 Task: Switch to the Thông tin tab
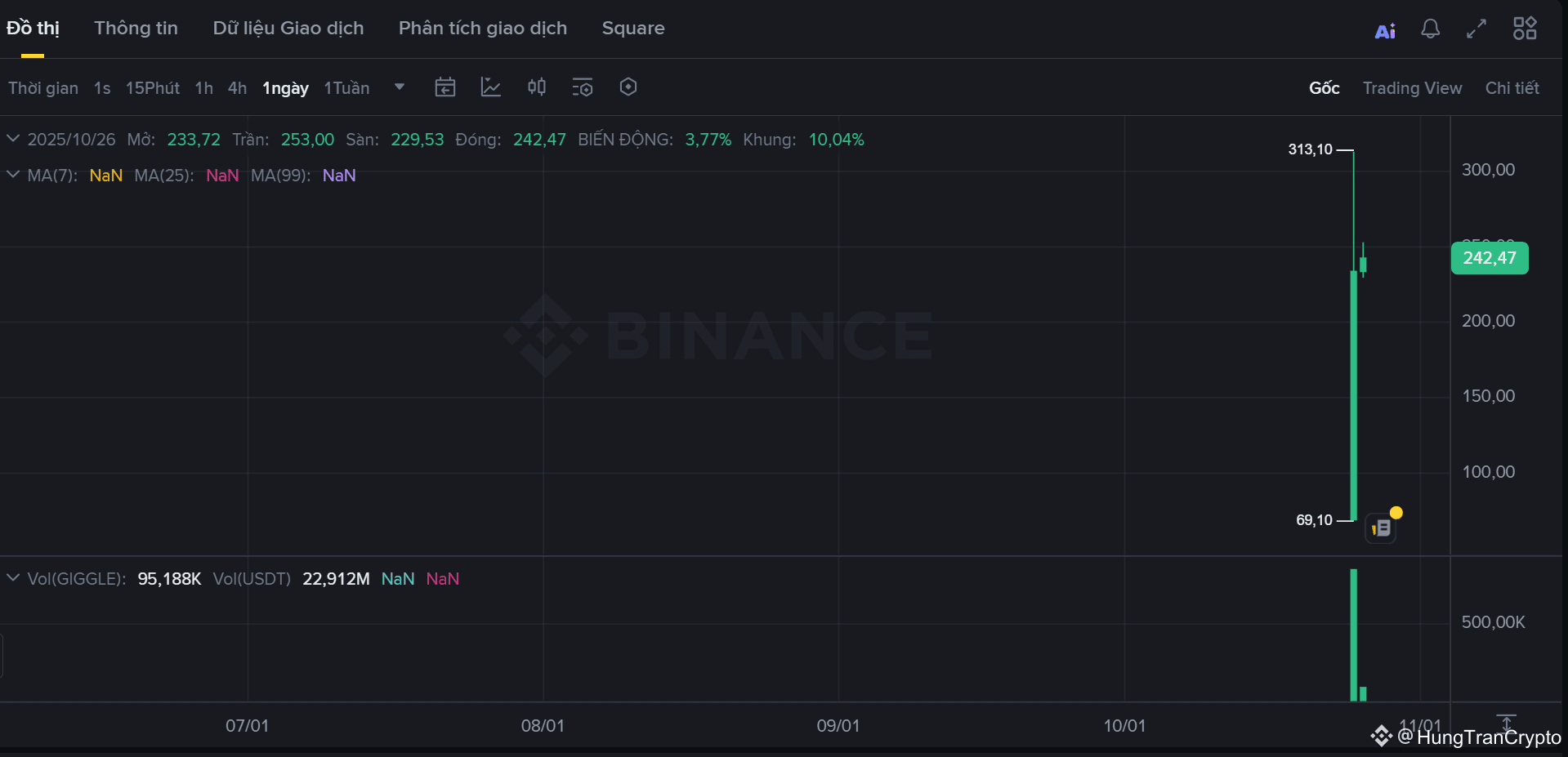136,28
